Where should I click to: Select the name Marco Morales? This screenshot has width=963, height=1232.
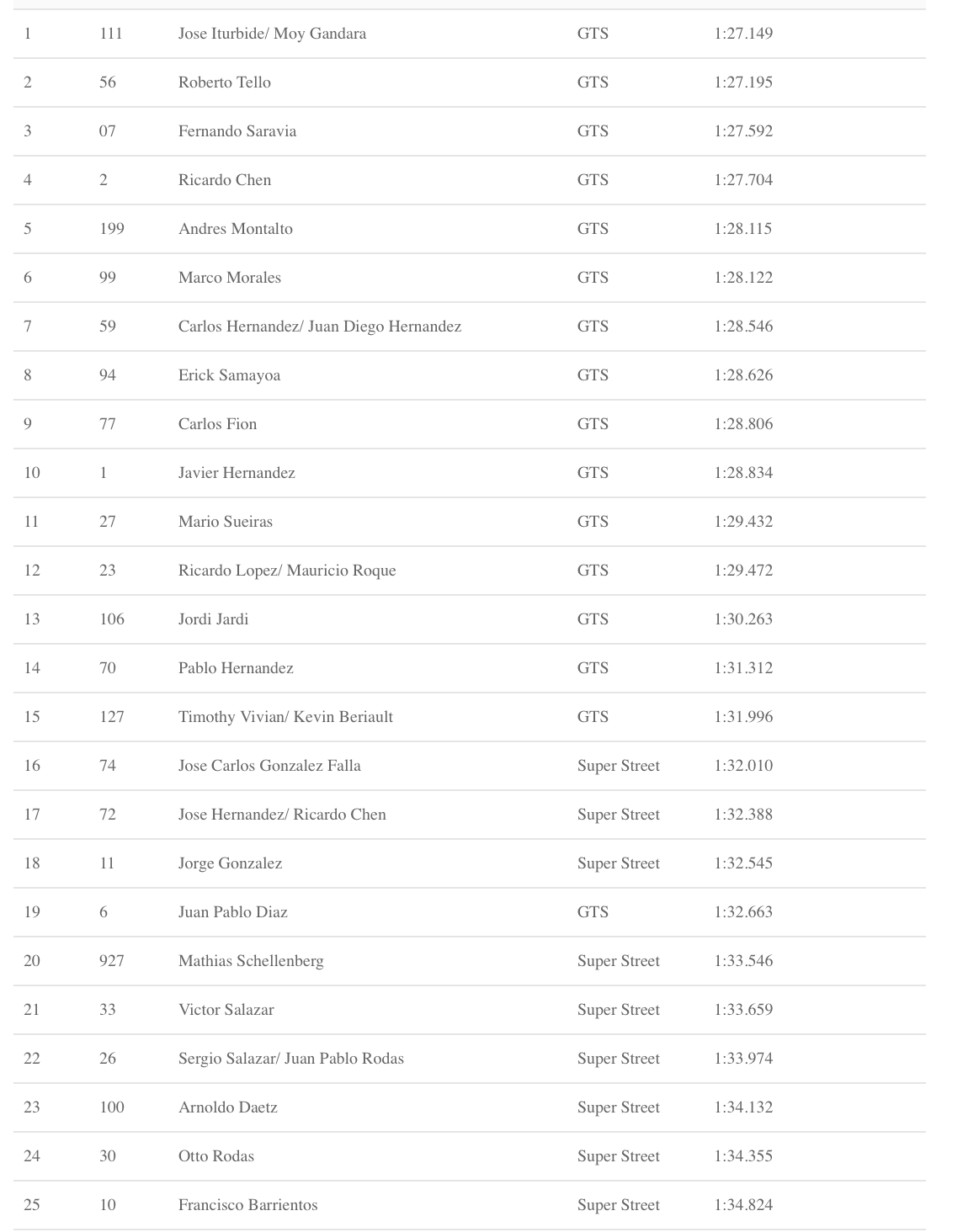click(230, 278)
